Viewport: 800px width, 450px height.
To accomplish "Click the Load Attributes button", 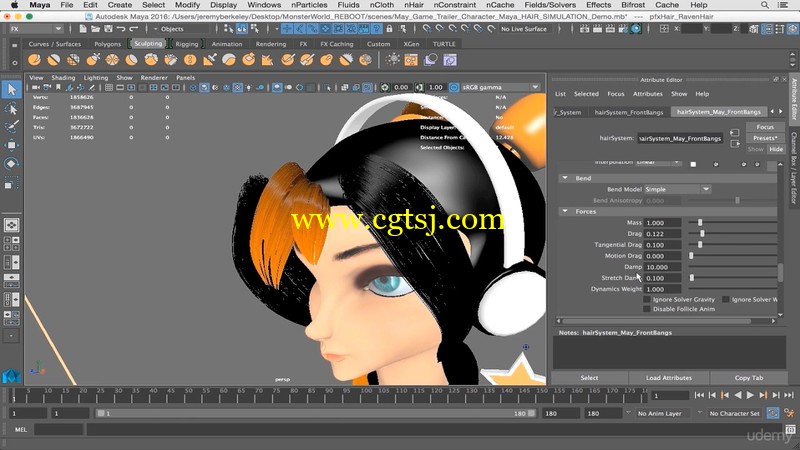I will pos(669,378).
